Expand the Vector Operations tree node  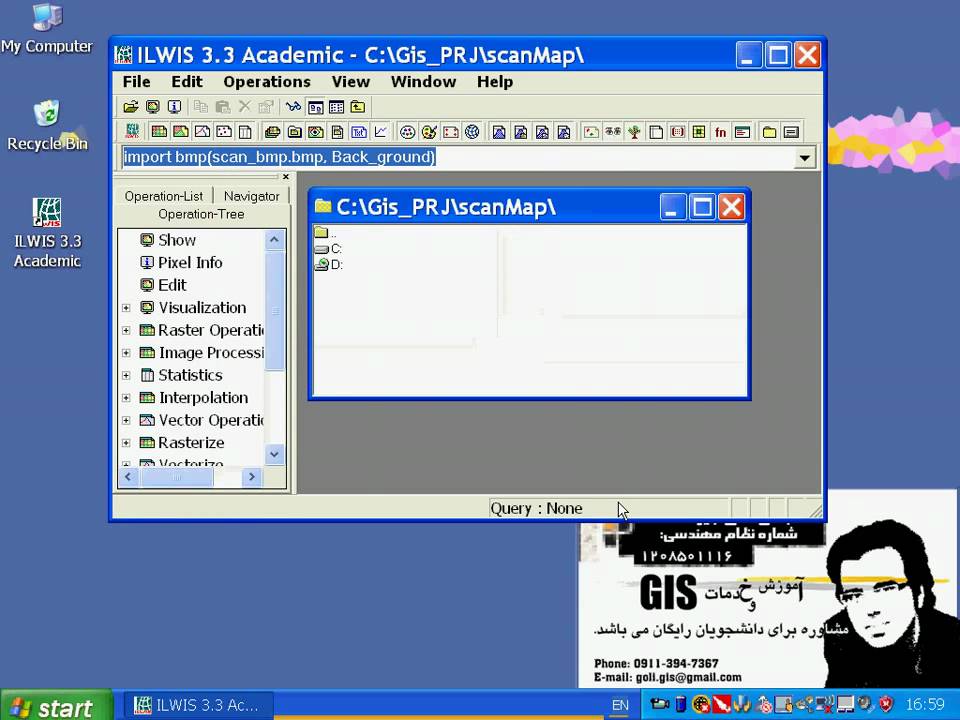126,421
